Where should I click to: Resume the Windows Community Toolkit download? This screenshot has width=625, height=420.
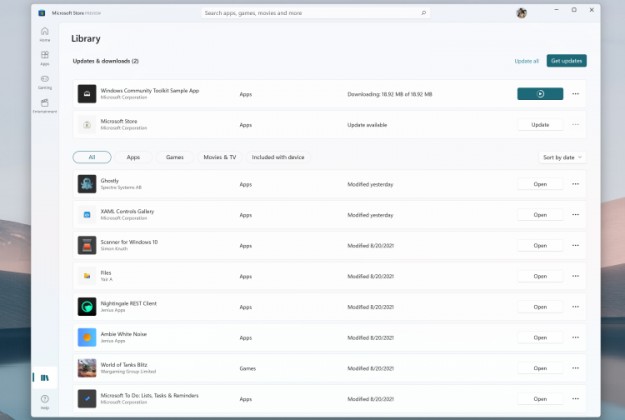[x=540, y=94]
